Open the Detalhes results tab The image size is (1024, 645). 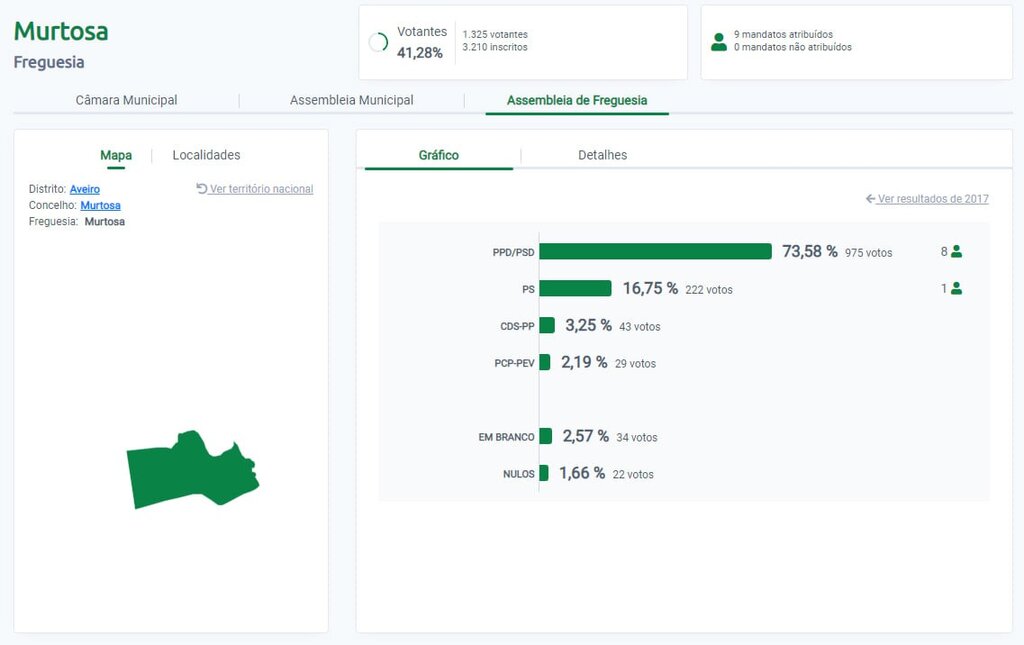(x=602, y=155)
